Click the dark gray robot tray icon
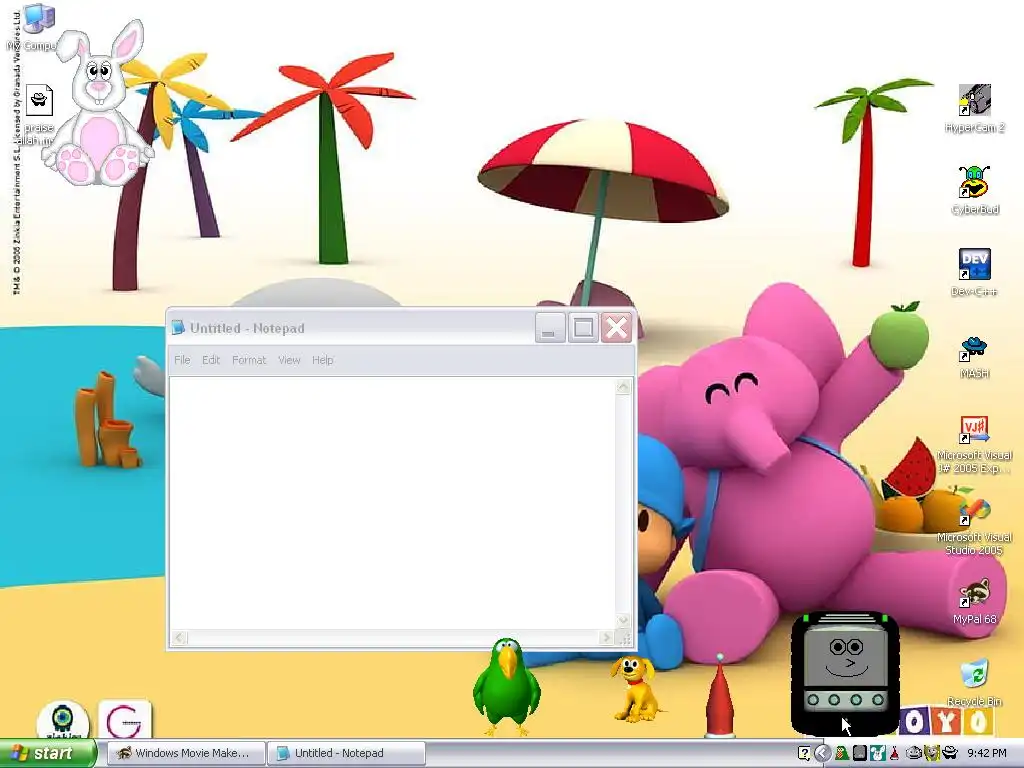Viewport: 1024px width, 768px height. [x=860, y=753]
